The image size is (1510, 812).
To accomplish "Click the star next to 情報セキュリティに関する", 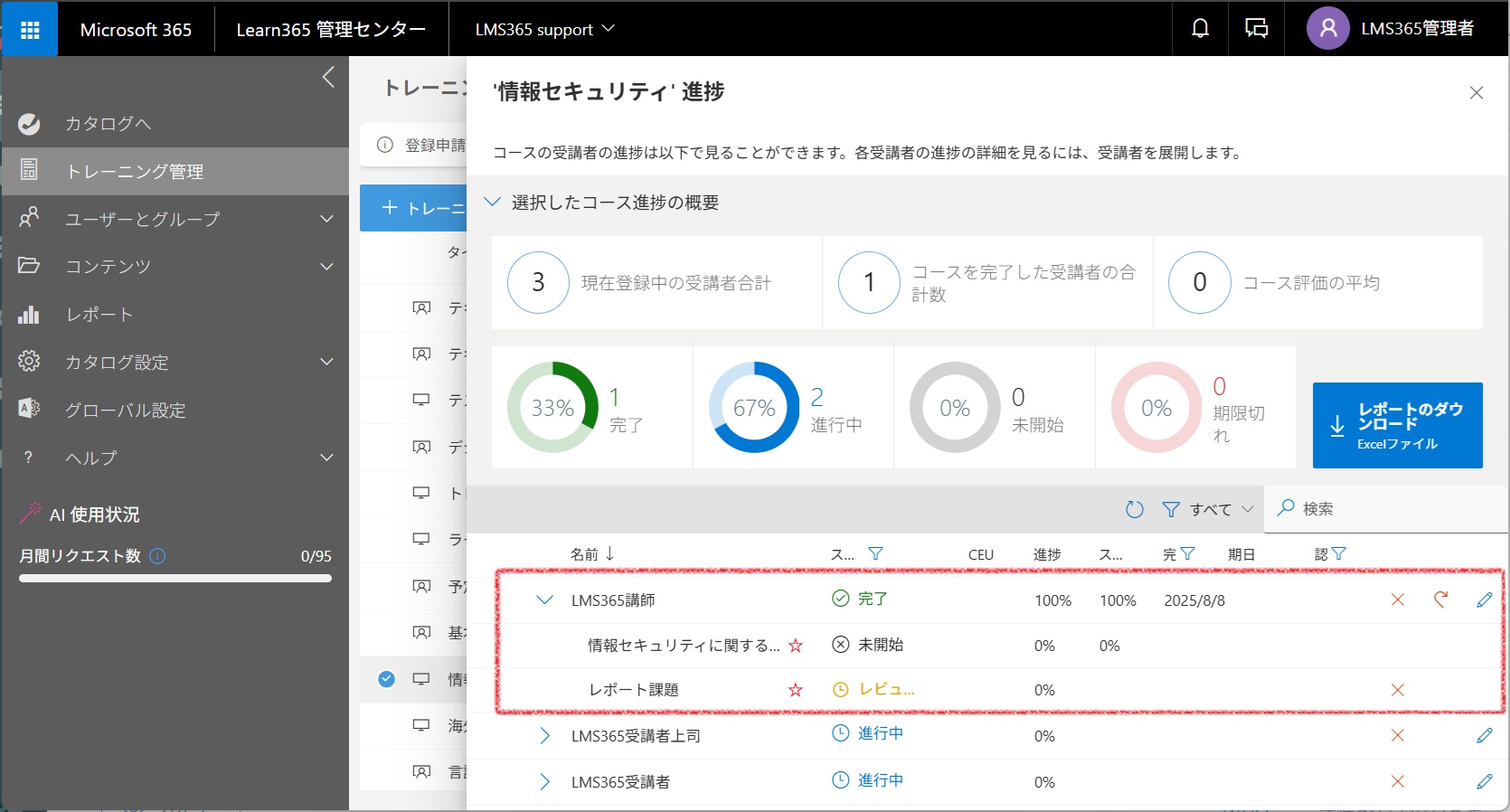I will (796, 646).
